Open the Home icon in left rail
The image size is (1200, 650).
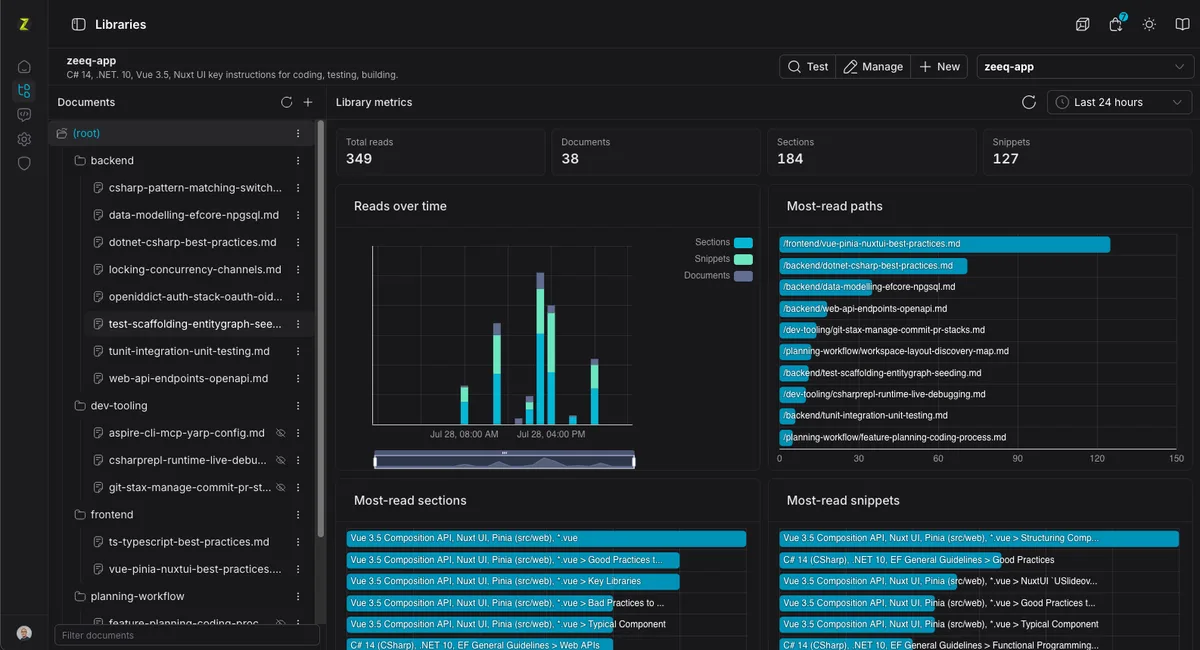click(x=24, y=66)
